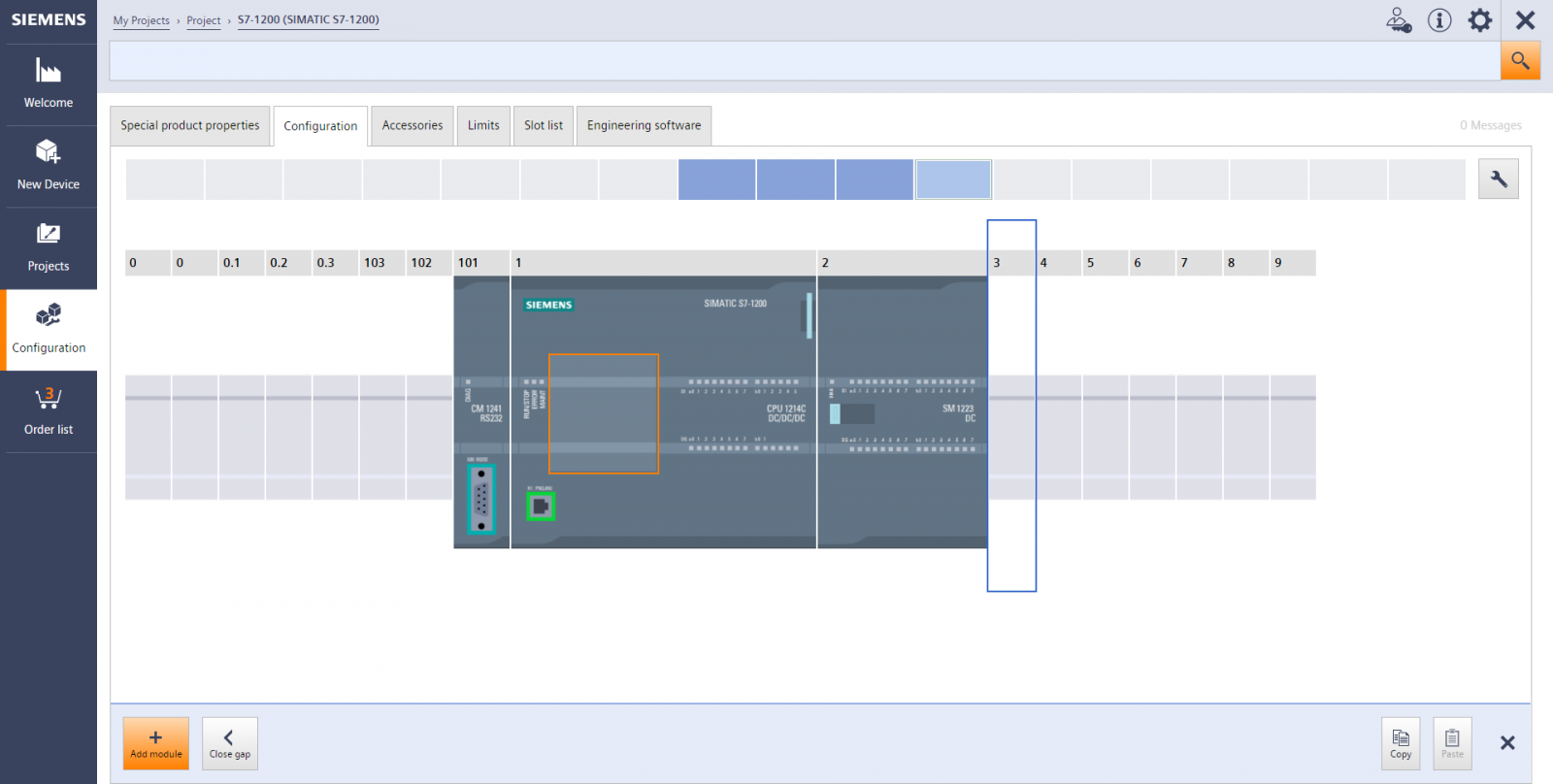Viewport: 1553px width, 784px height.
Task: Select slot 102 in rack
Action: 429,437
